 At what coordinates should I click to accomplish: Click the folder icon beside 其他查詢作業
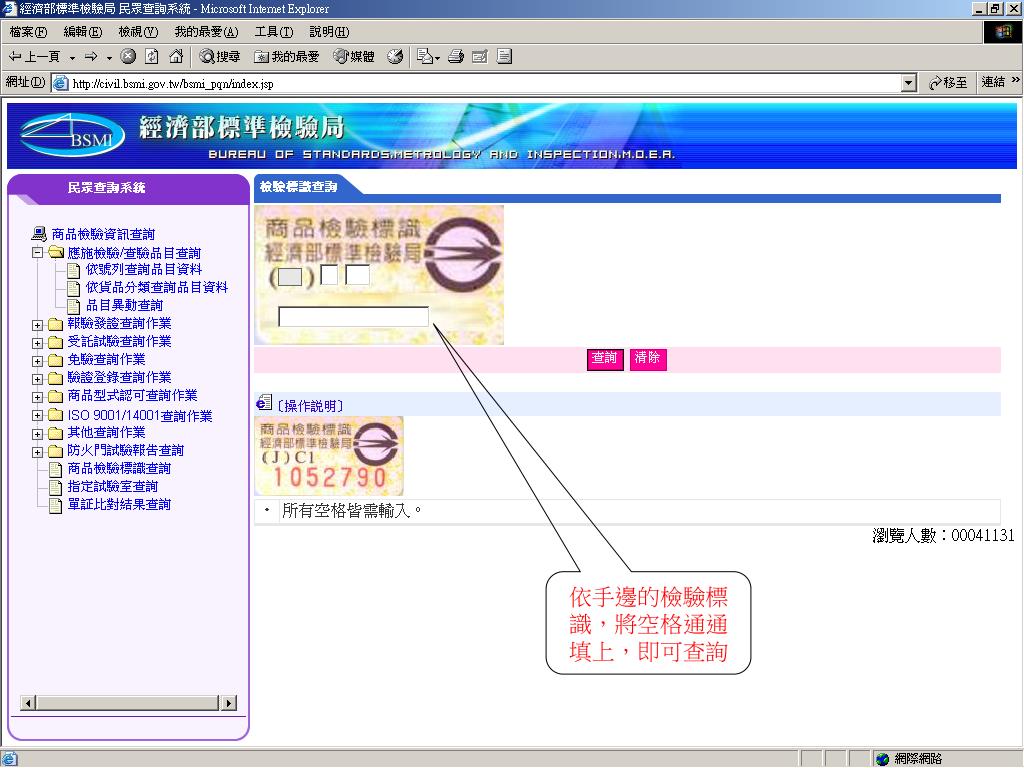pos(56,433)
